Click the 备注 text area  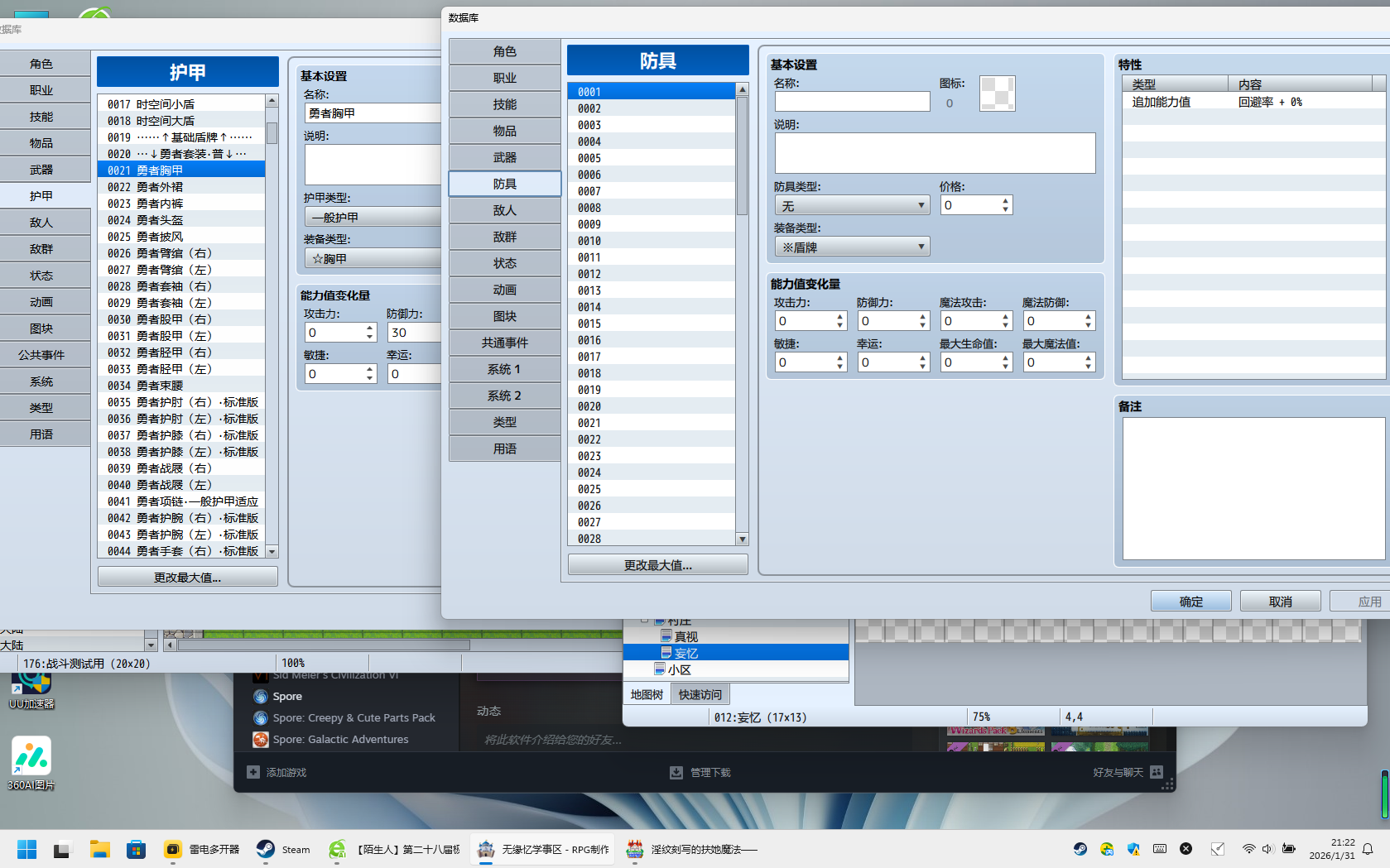click(x=1253, y=488)
